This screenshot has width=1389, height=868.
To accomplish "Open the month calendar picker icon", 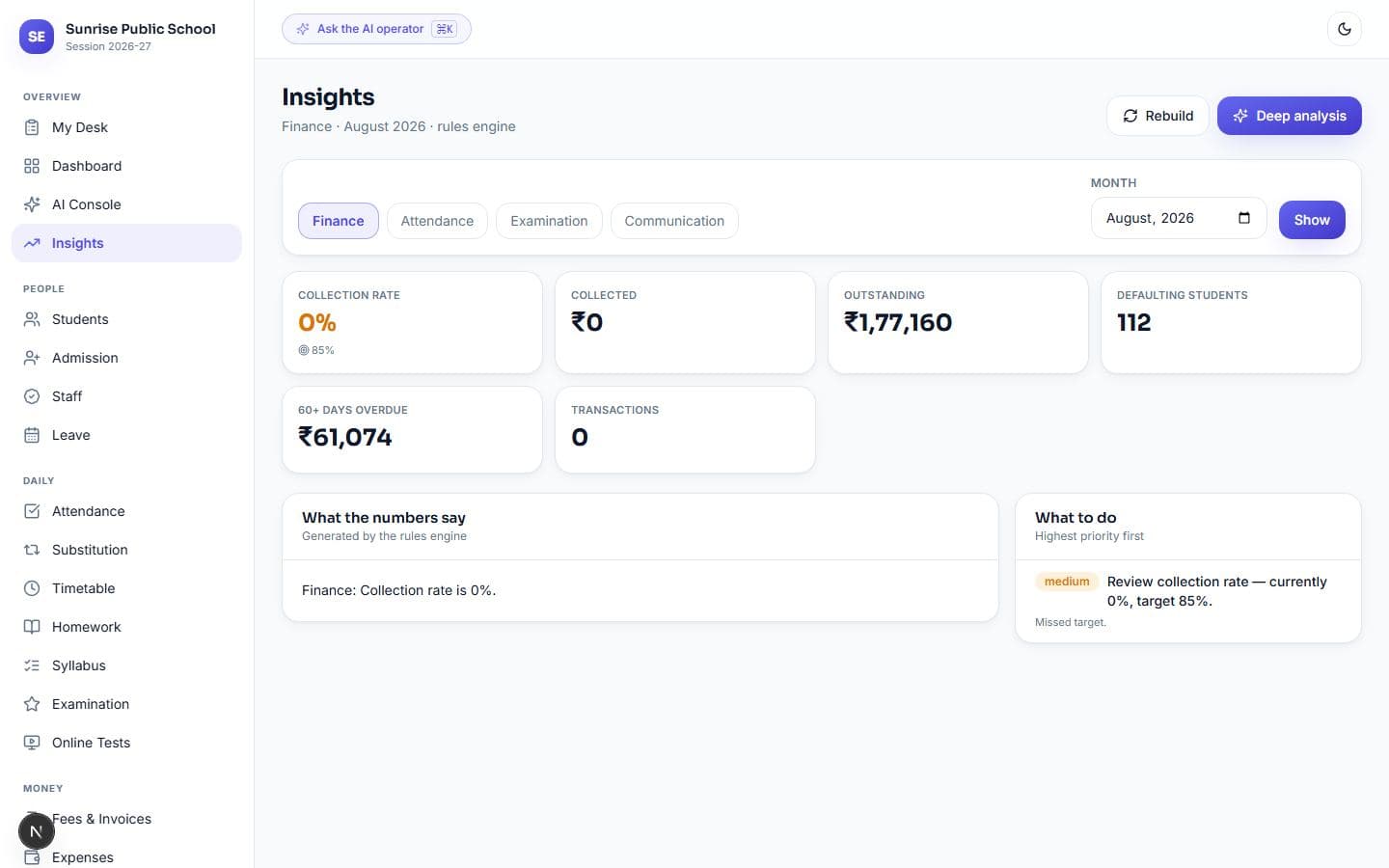I will point(1244,218).
